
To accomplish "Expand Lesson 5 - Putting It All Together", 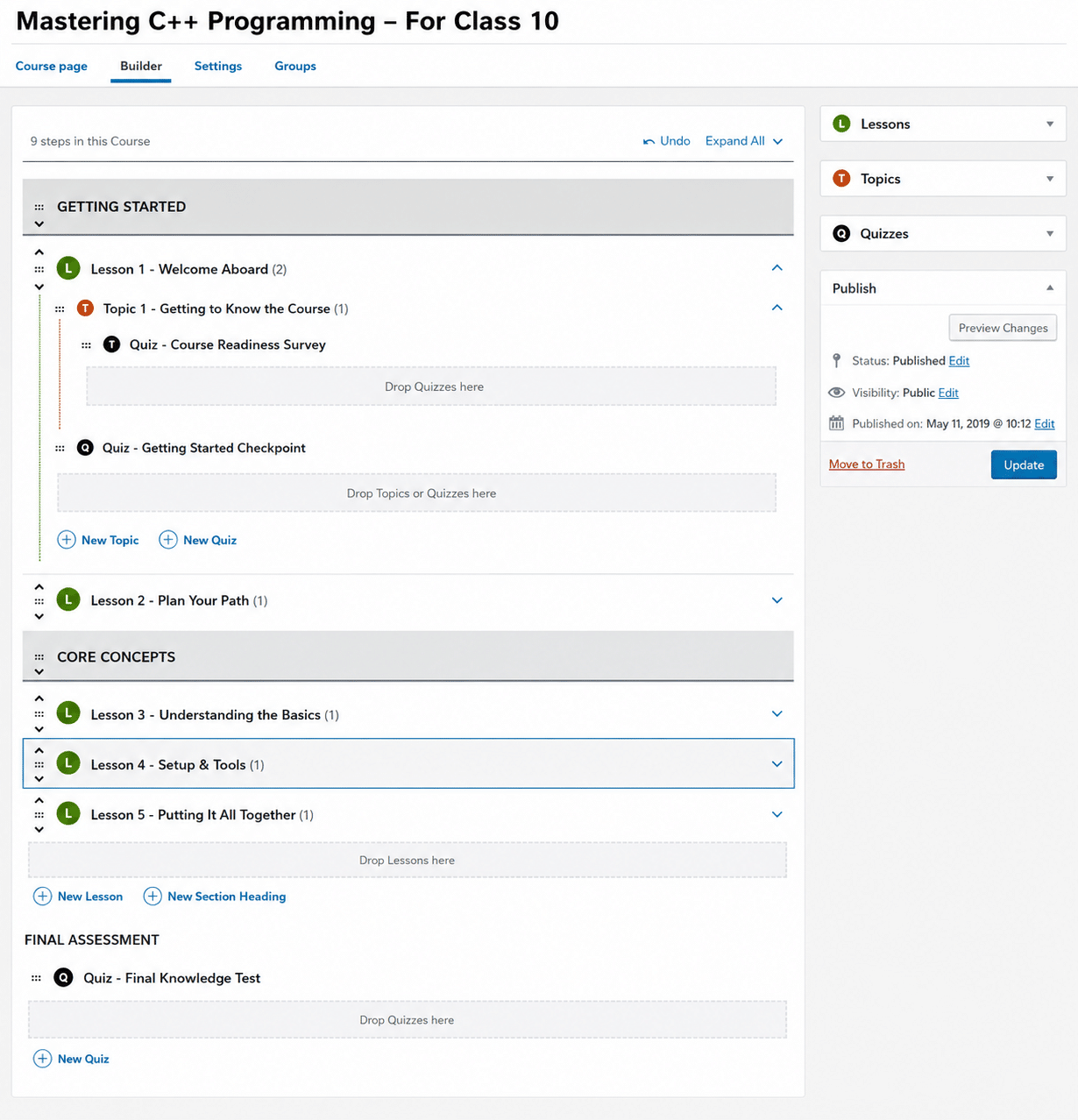I will coord(777,814).
